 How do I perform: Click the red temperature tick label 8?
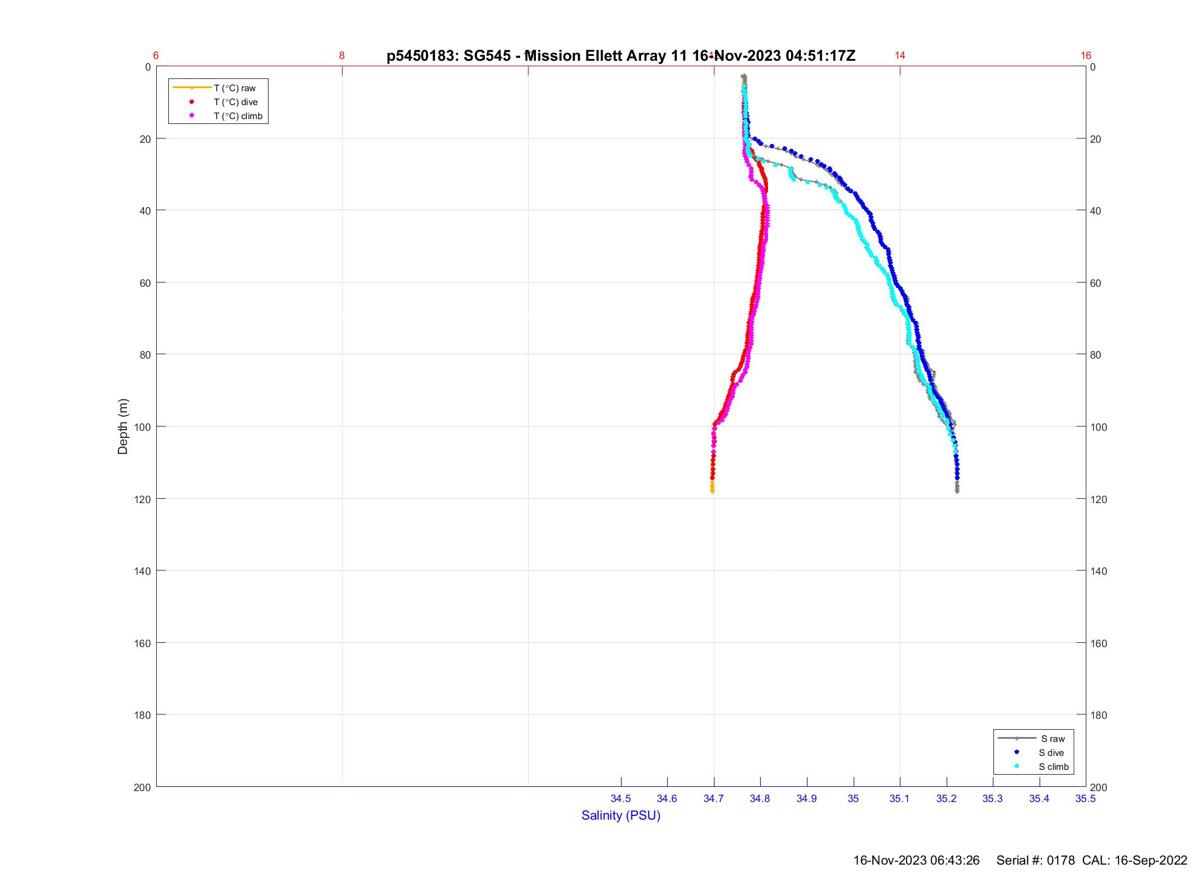coord(342,56)
